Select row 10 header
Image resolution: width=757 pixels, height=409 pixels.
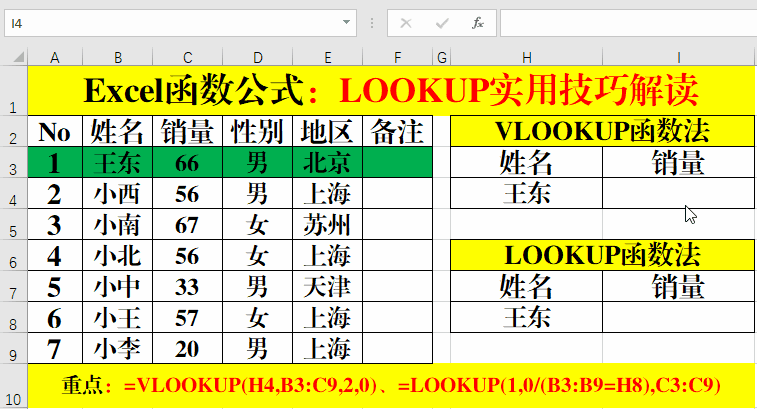[x=14, y=386]
